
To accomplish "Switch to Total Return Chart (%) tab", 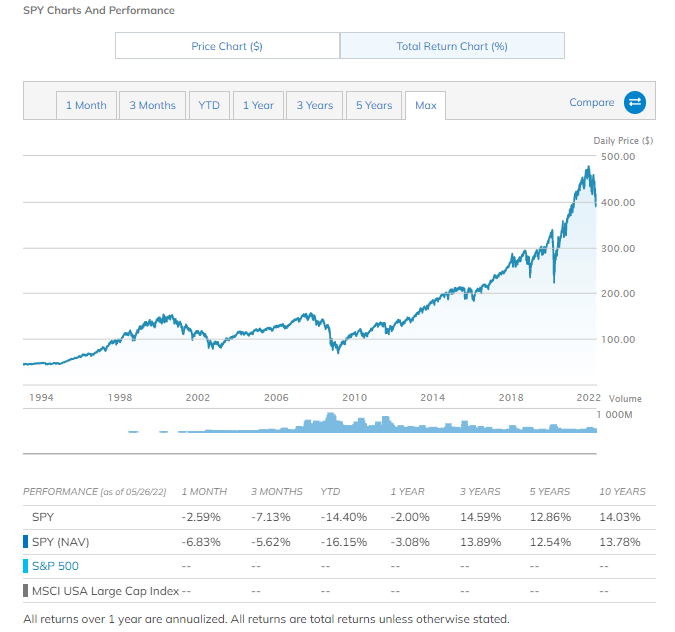I will [452, 46].
